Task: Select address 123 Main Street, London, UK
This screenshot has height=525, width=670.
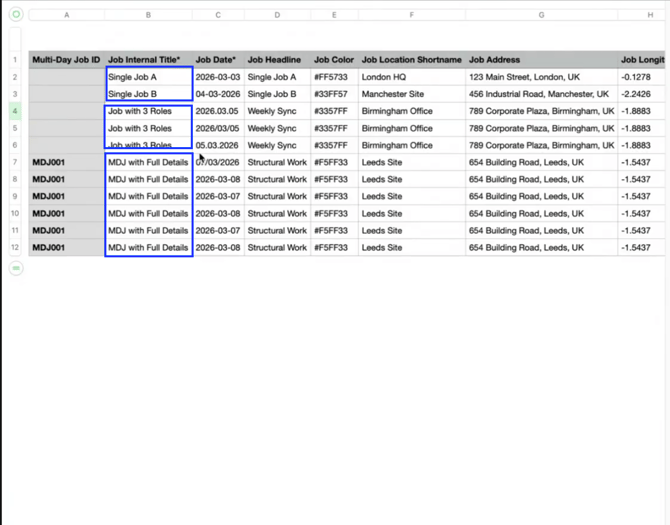Action: [541, 77]
